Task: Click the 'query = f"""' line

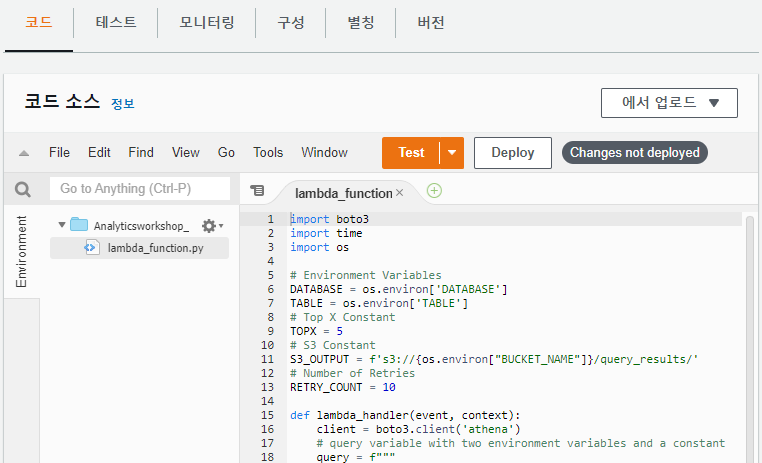Action: click(356, 457)
